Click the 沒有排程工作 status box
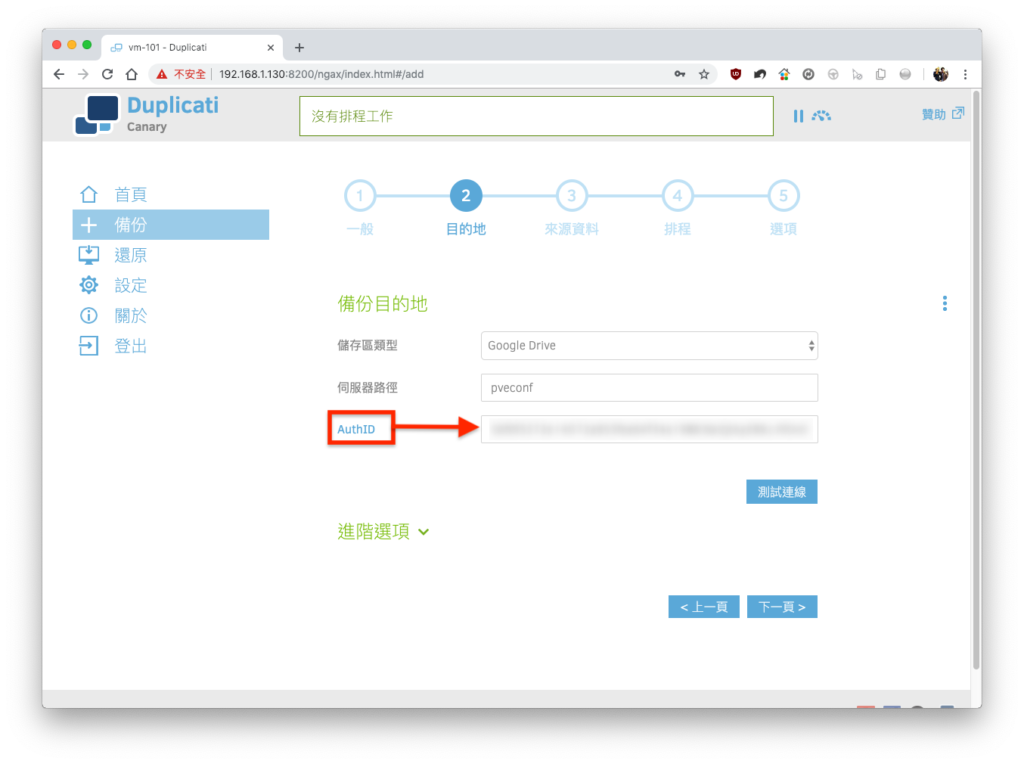This screenshot has width=1024, height=764. 536,116
